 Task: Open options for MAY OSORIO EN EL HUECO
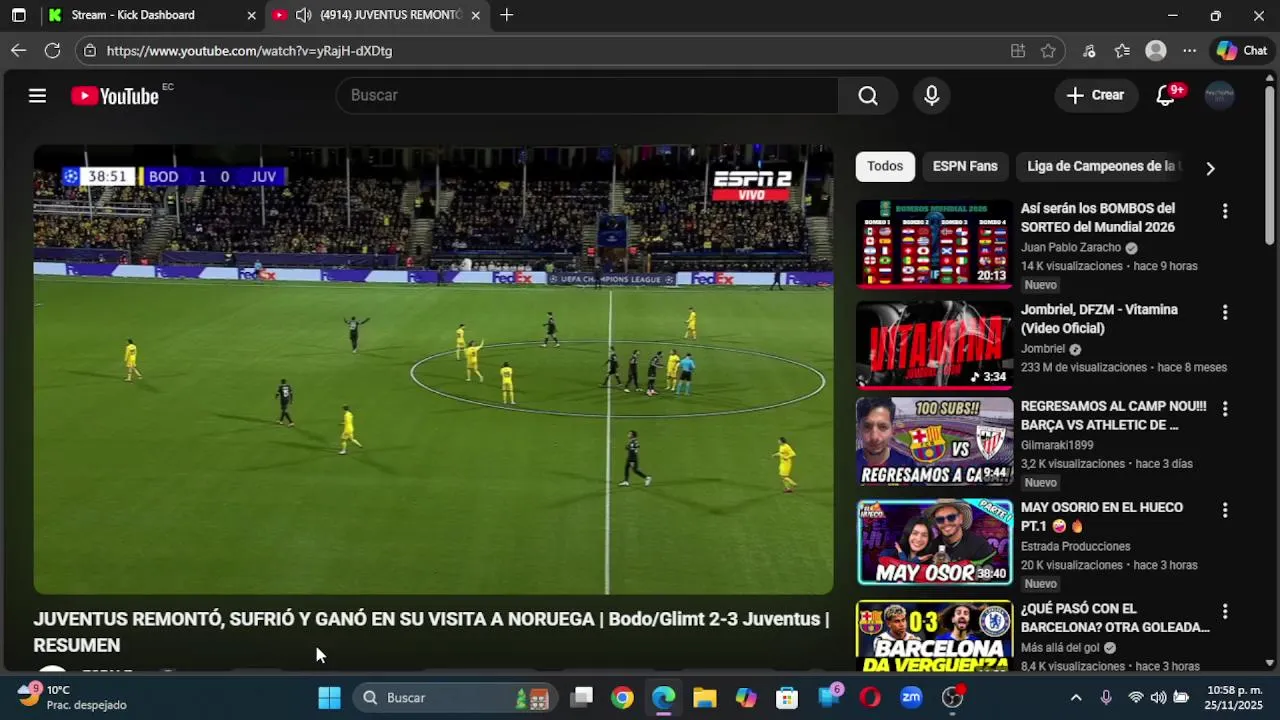1225,510
